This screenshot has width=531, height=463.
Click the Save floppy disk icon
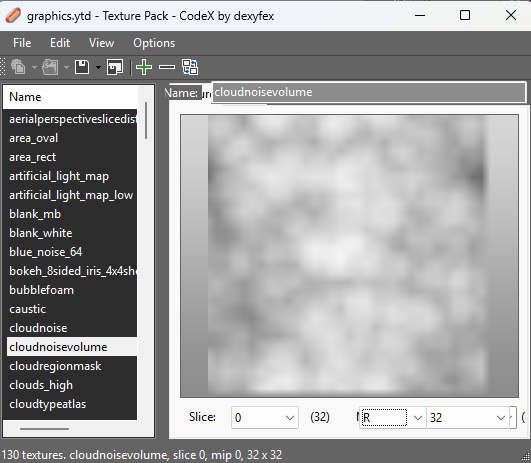point(82,67)
